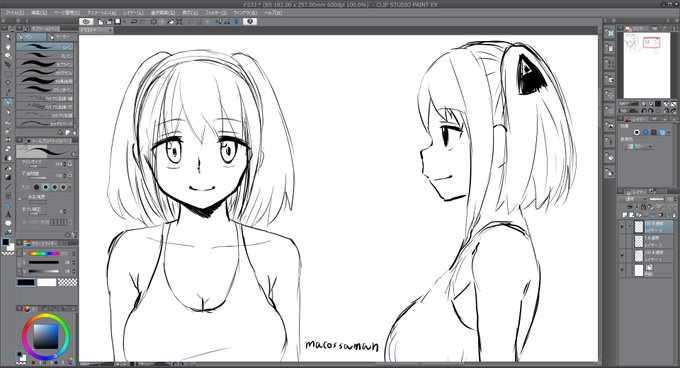Screen dimensions: 680x368
Task: Adjust the Hue rainbow slider
Action: pos(43,253)
